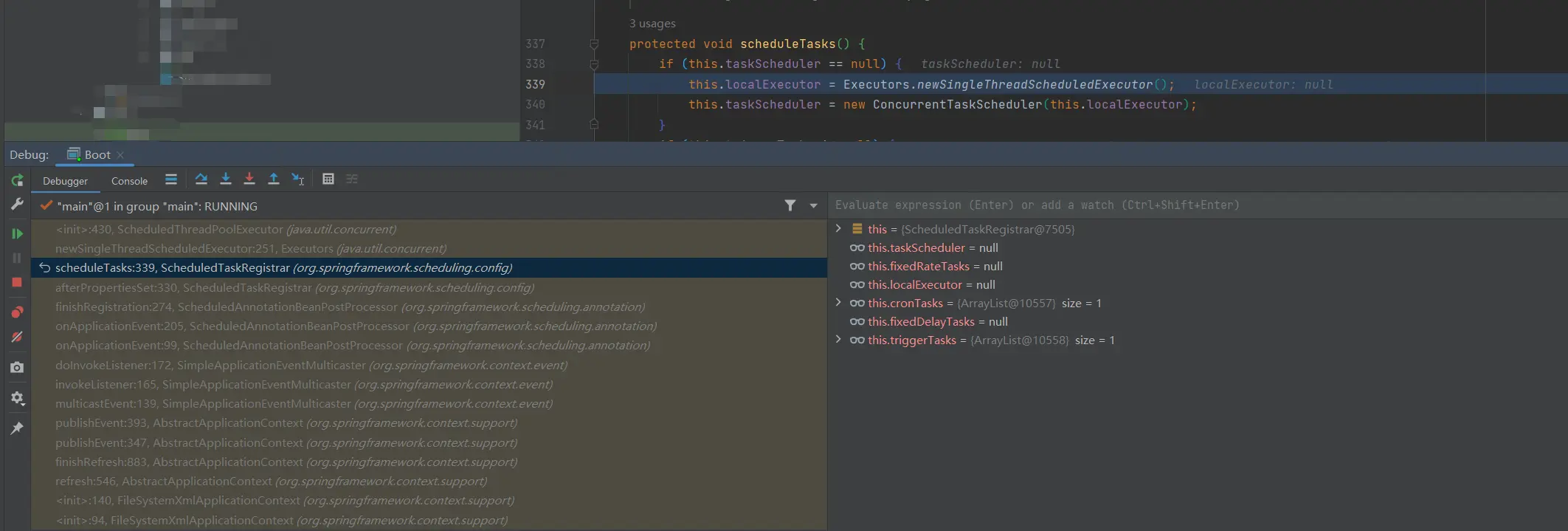Select frame <init>:94 FileSystemXmlApplicationContext
The height and width of the screenshot is (531, 1568).
(429, 521)
